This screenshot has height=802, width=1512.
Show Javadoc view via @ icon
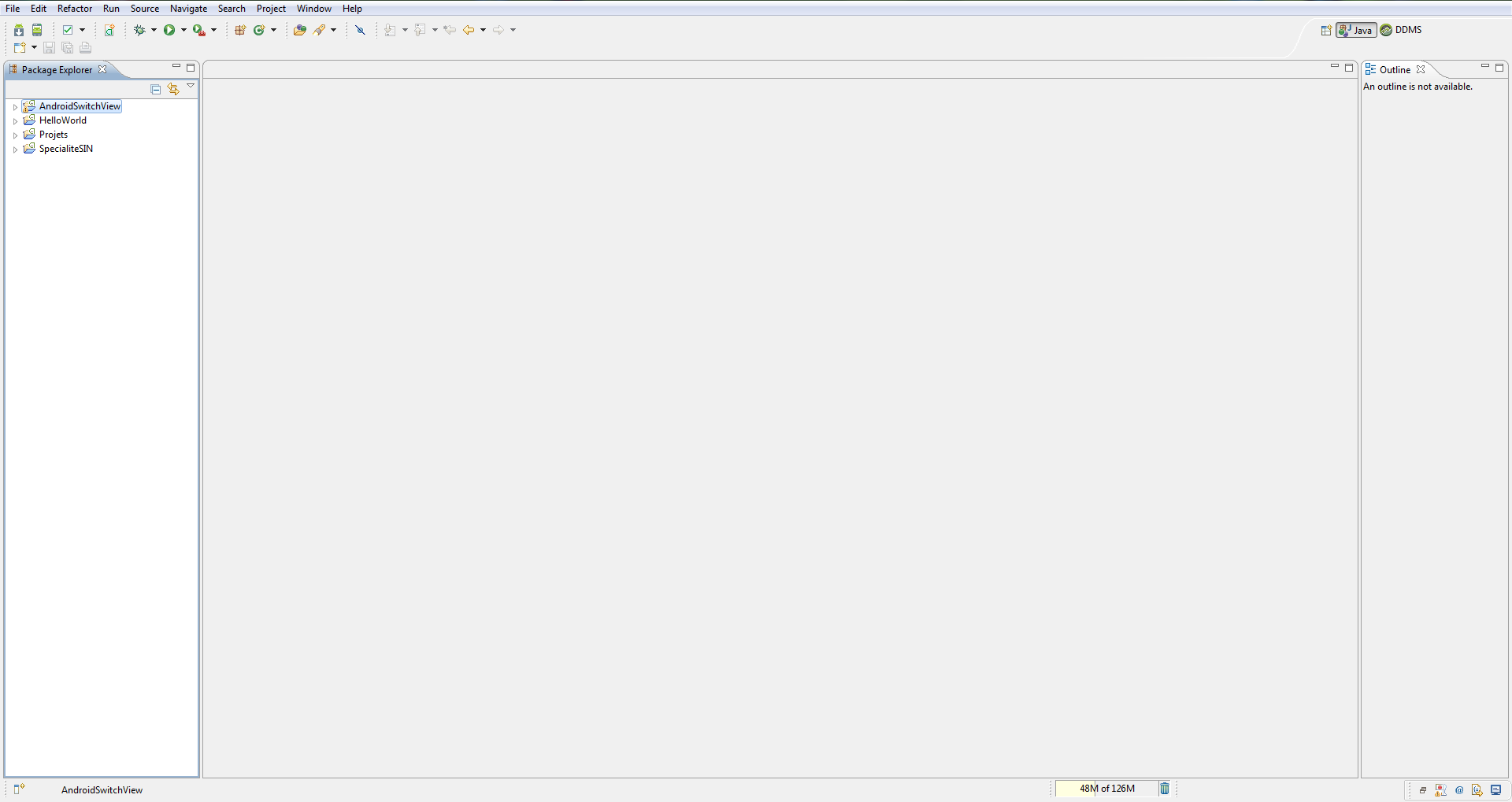pyautogui.click(x=1459, y=790)
